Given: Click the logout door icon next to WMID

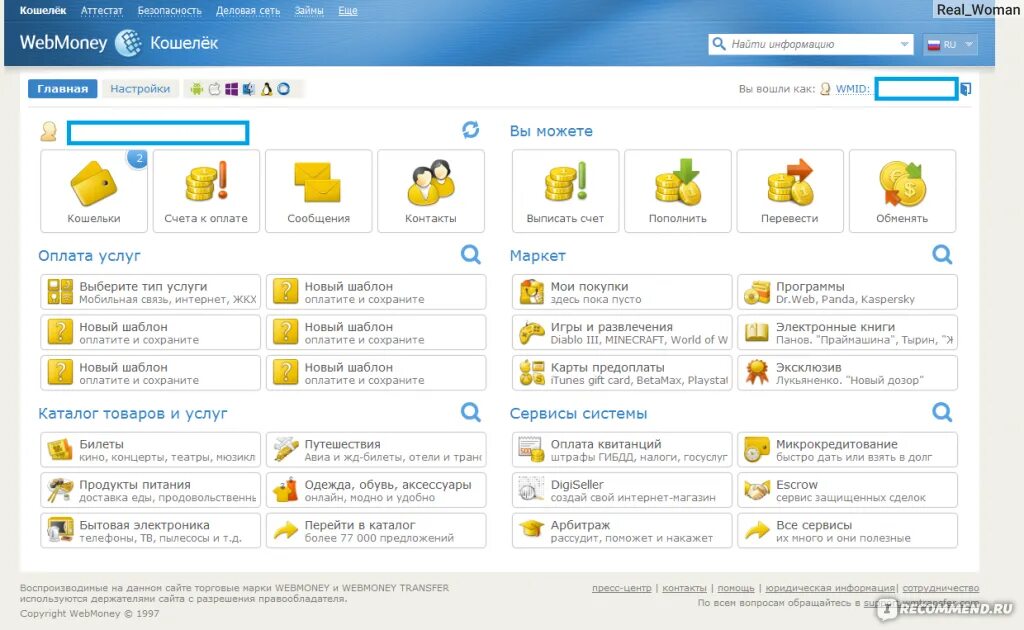Looking at the screenshot, I should coord(966,89).
